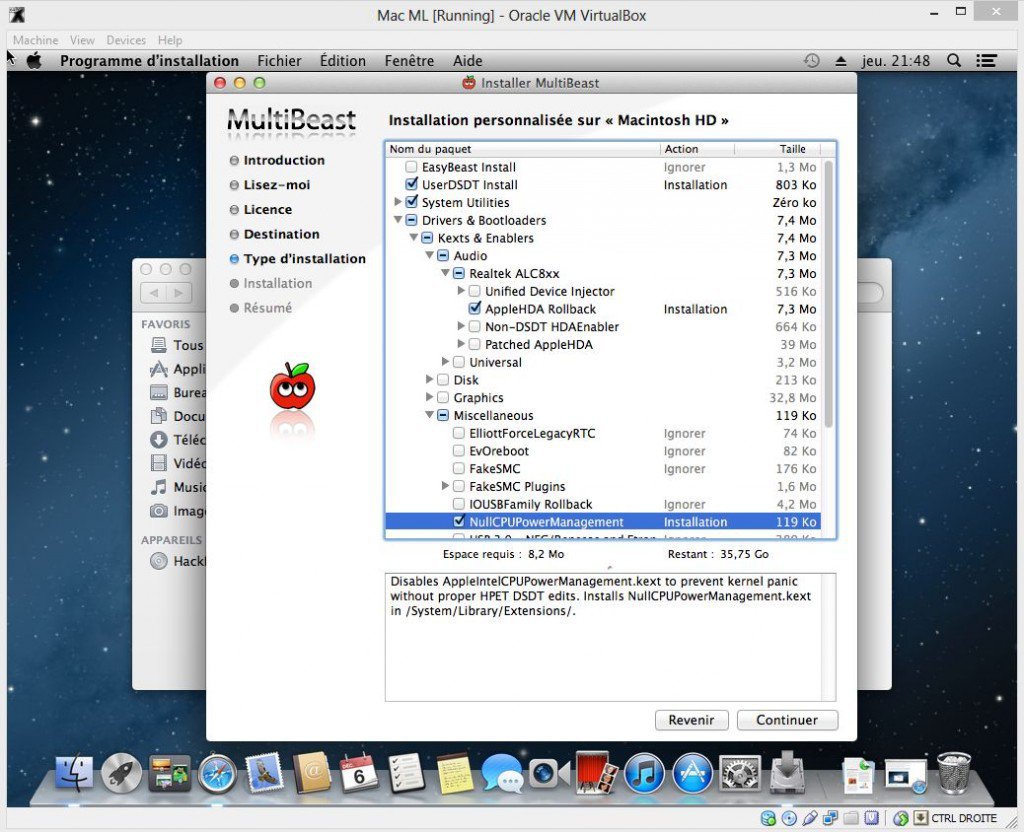The image size is (1024, 832).
Task: Open Finder from the Dock
Action: point(74,775)
